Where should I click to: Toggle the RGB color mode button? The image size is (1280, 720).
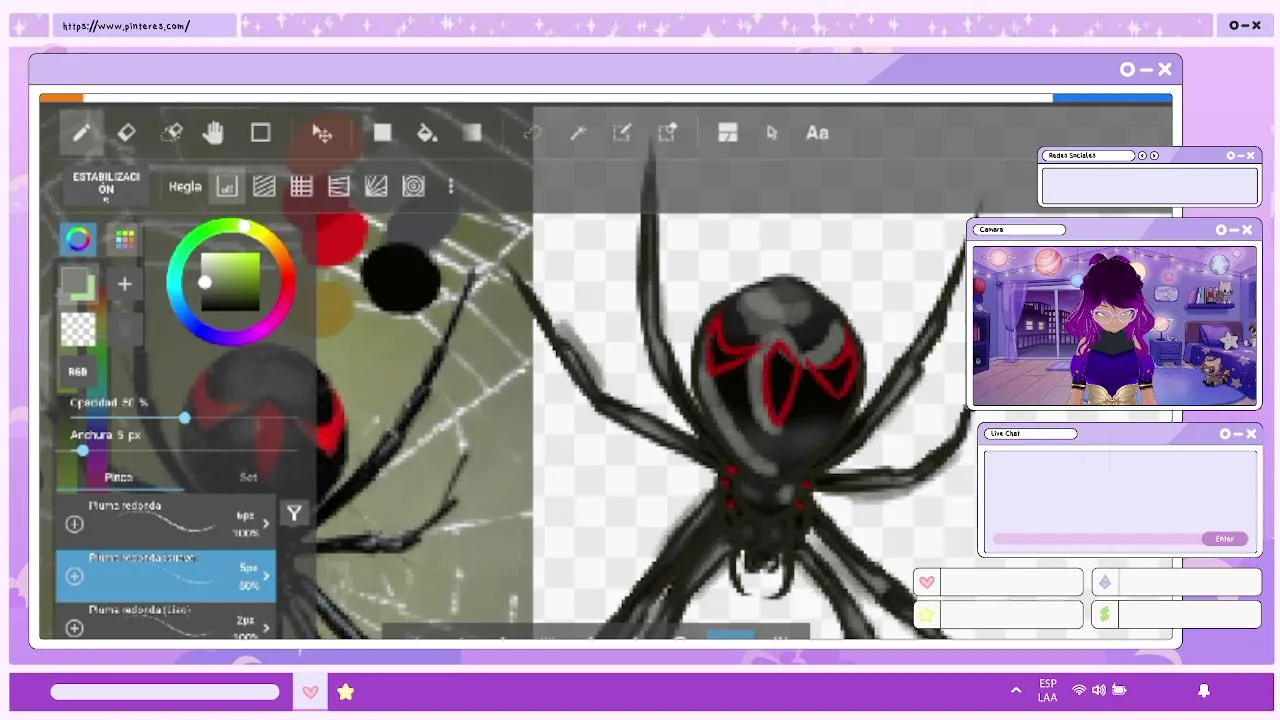tap(78, 372)
